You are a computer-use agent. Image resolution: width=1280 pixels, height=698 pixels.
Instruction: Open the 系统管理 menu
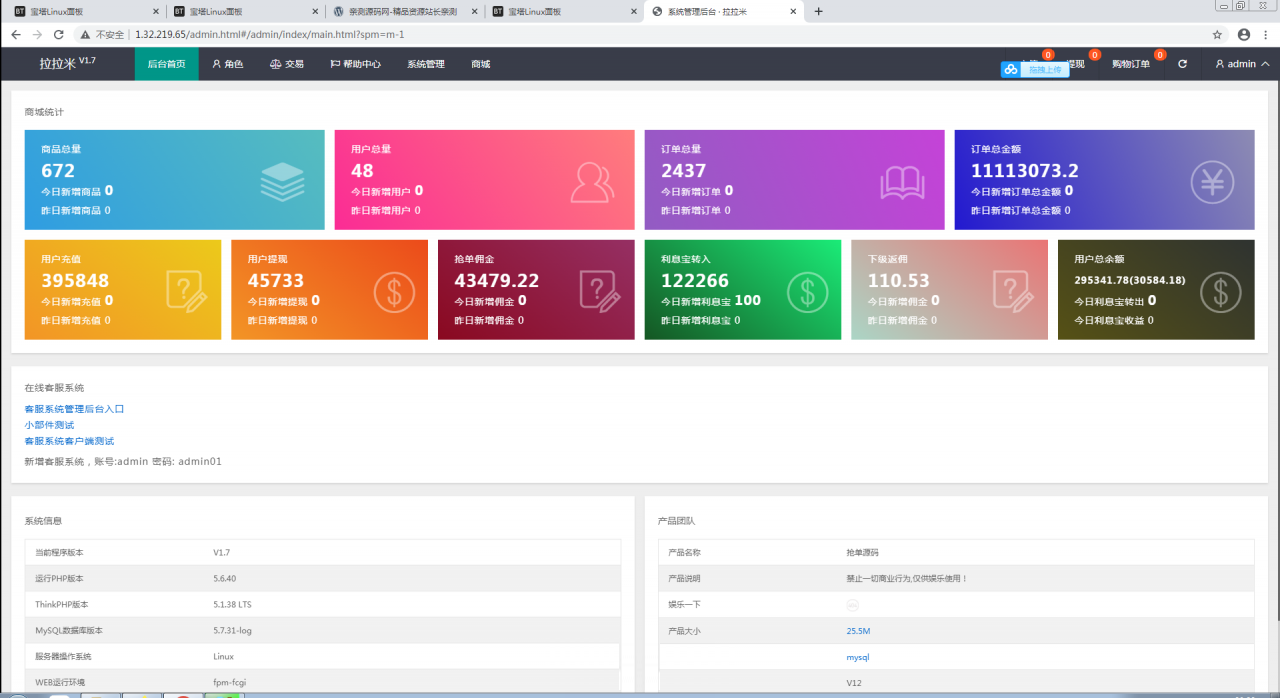[x=426, y=64]
